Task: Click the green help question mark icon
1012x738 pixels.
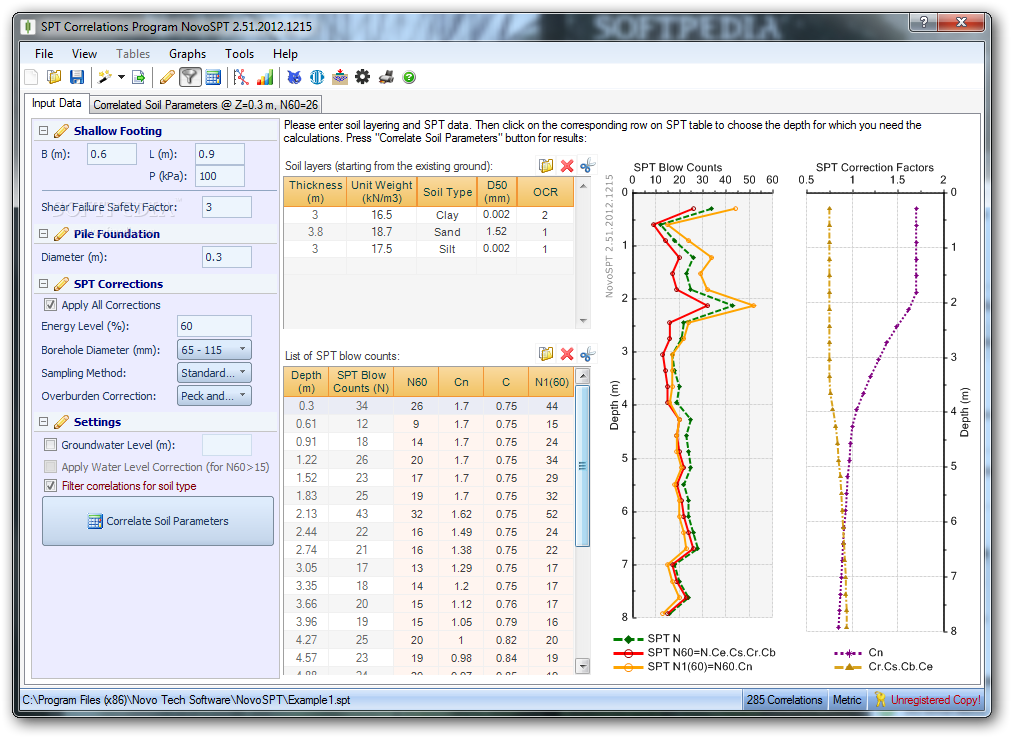Action: click(409, 77)
